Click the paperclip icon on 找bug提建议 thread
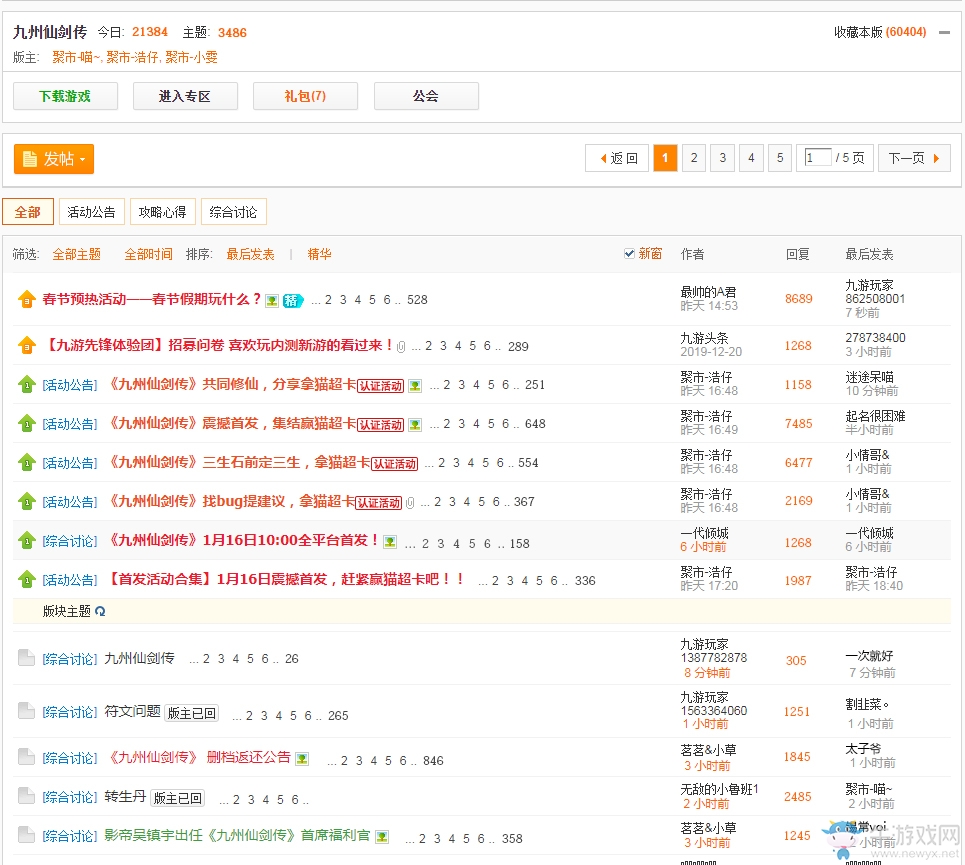The height and width of the screenshot is (865, 965). (410, 503)
